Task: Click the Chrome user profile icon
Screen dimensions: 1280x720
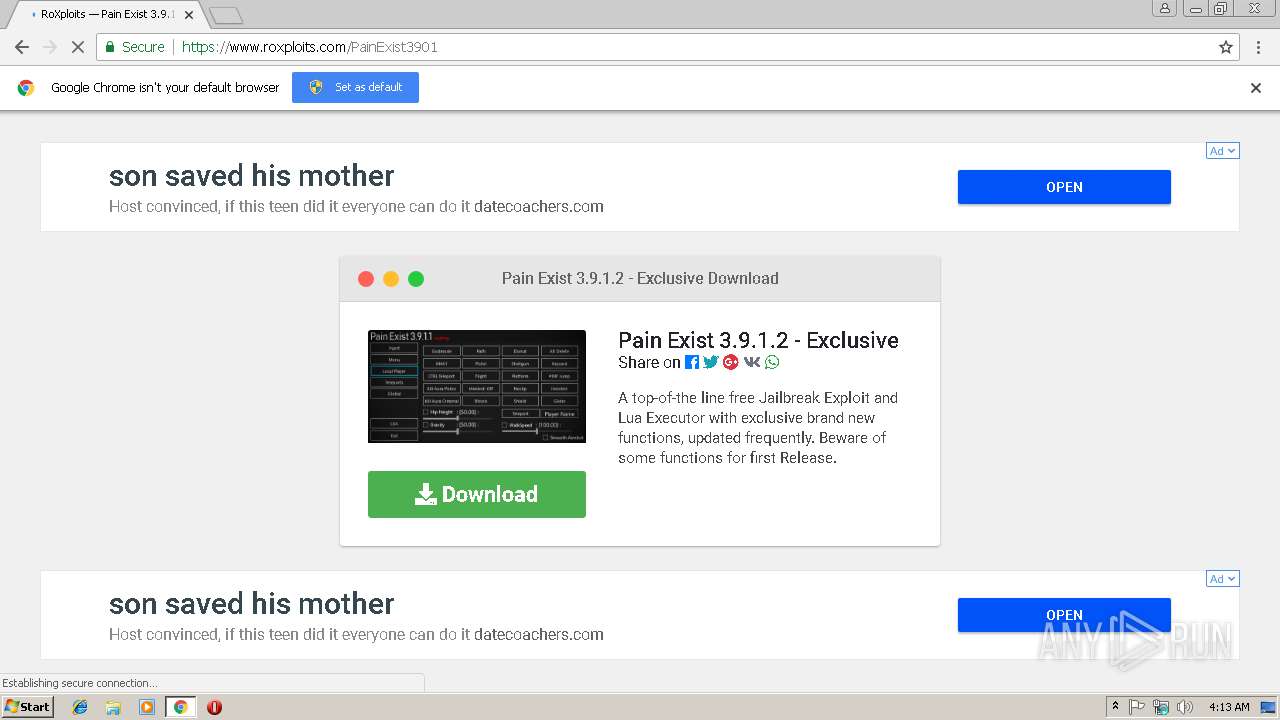Action: [x=1165, y=8]
